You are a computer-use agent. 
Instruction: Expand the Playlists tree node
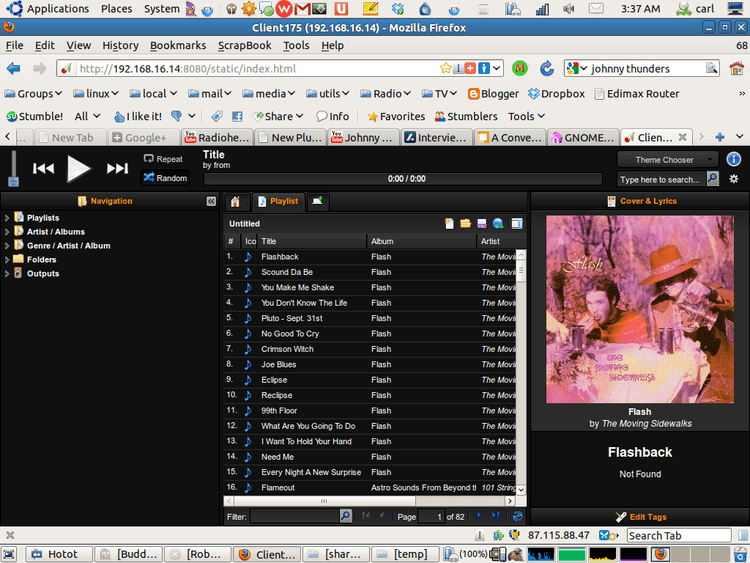tap(7, 218)
